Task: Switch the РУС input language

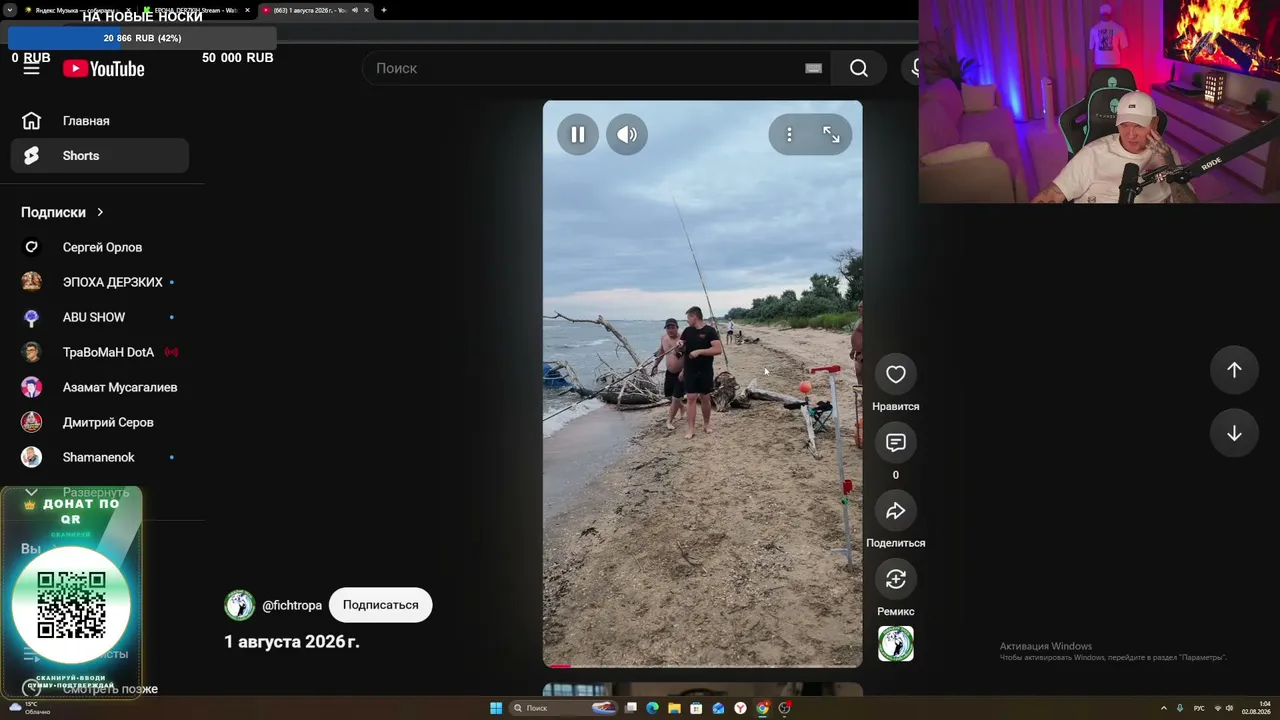Action: [x=1199, y=708]
